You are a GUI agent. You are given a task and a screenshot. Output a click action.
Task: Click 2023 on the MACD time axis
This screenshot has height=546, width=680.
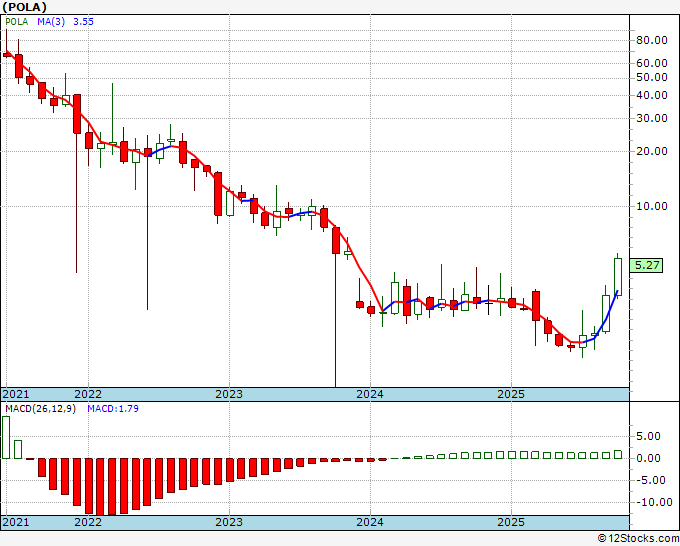tap(229, 522)
